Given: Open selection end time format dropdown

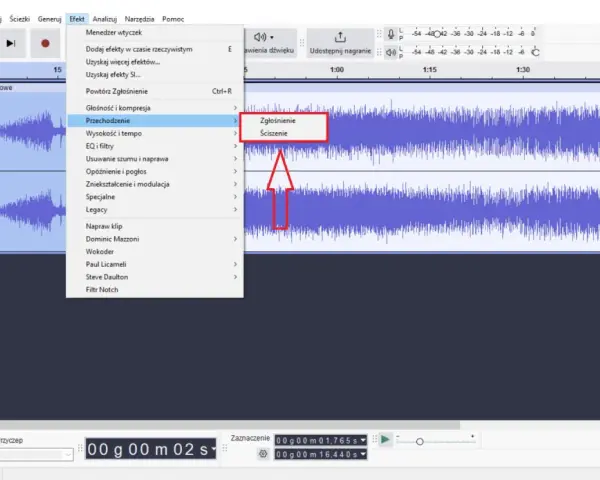Looking at the screenshot, I should (363, 454).
